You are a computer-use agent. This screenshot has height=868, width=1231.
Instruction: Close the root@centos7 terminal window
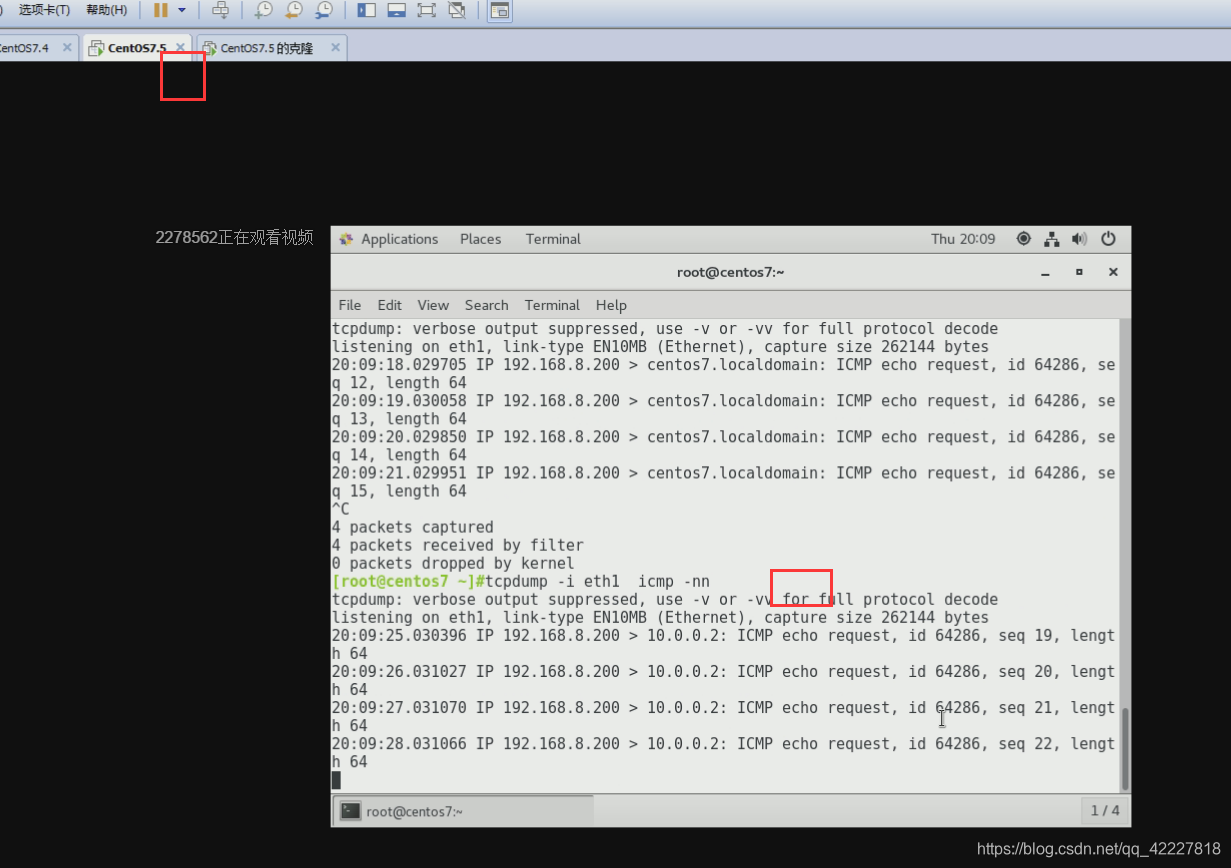pos(1112,272)
